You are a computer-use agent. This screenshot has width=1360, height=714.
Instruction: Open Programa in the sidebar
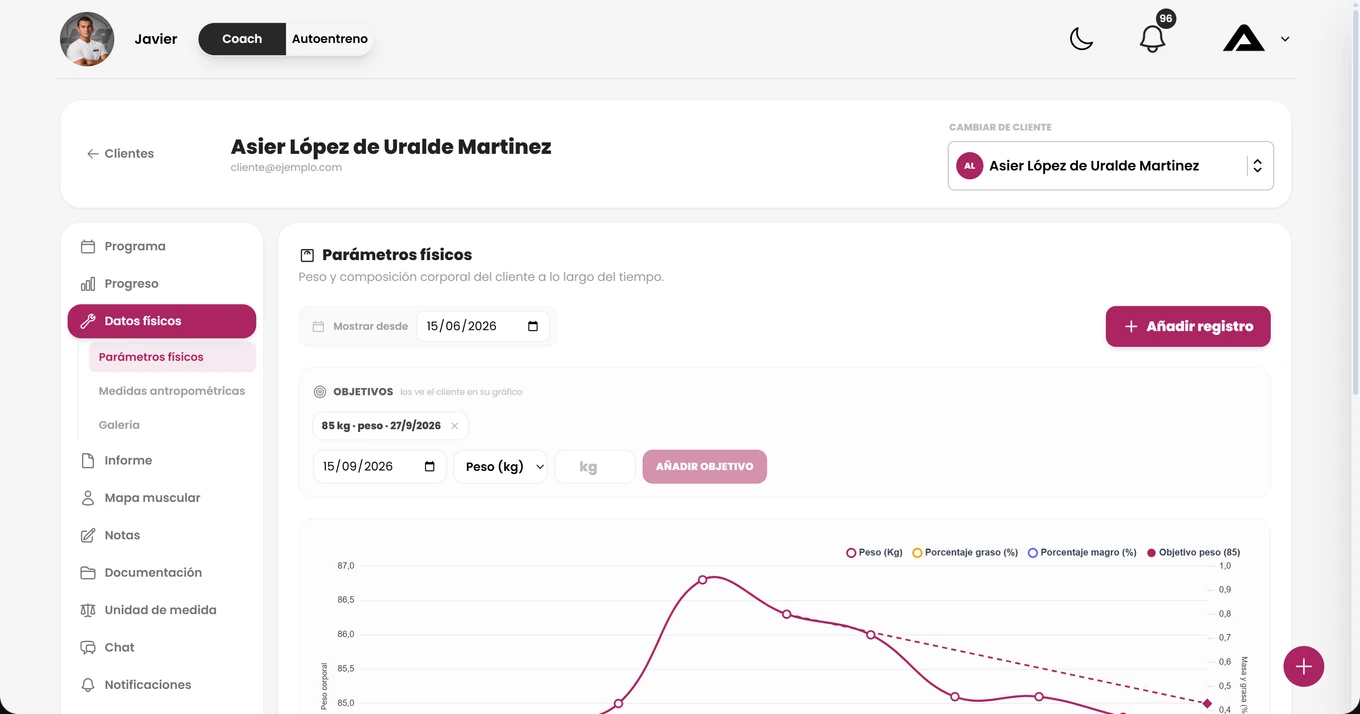(x=161, y=247)
